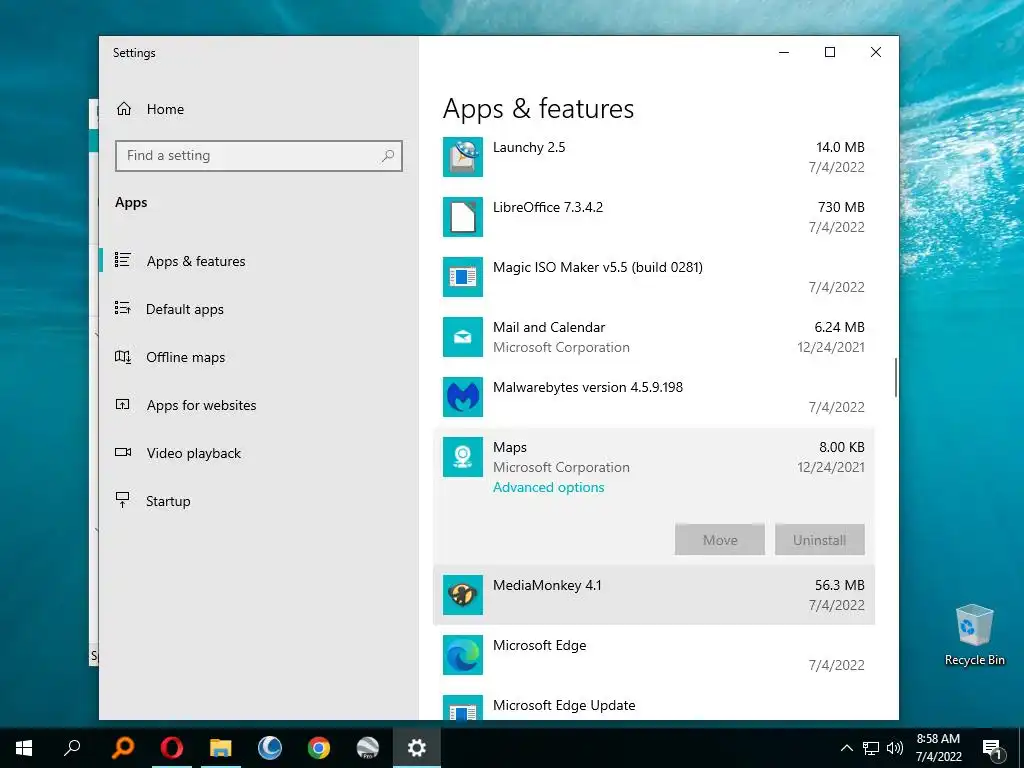Screen dimensions: 1024x768
Task: Click the Apps & features list icon
Action: (123, 260)
